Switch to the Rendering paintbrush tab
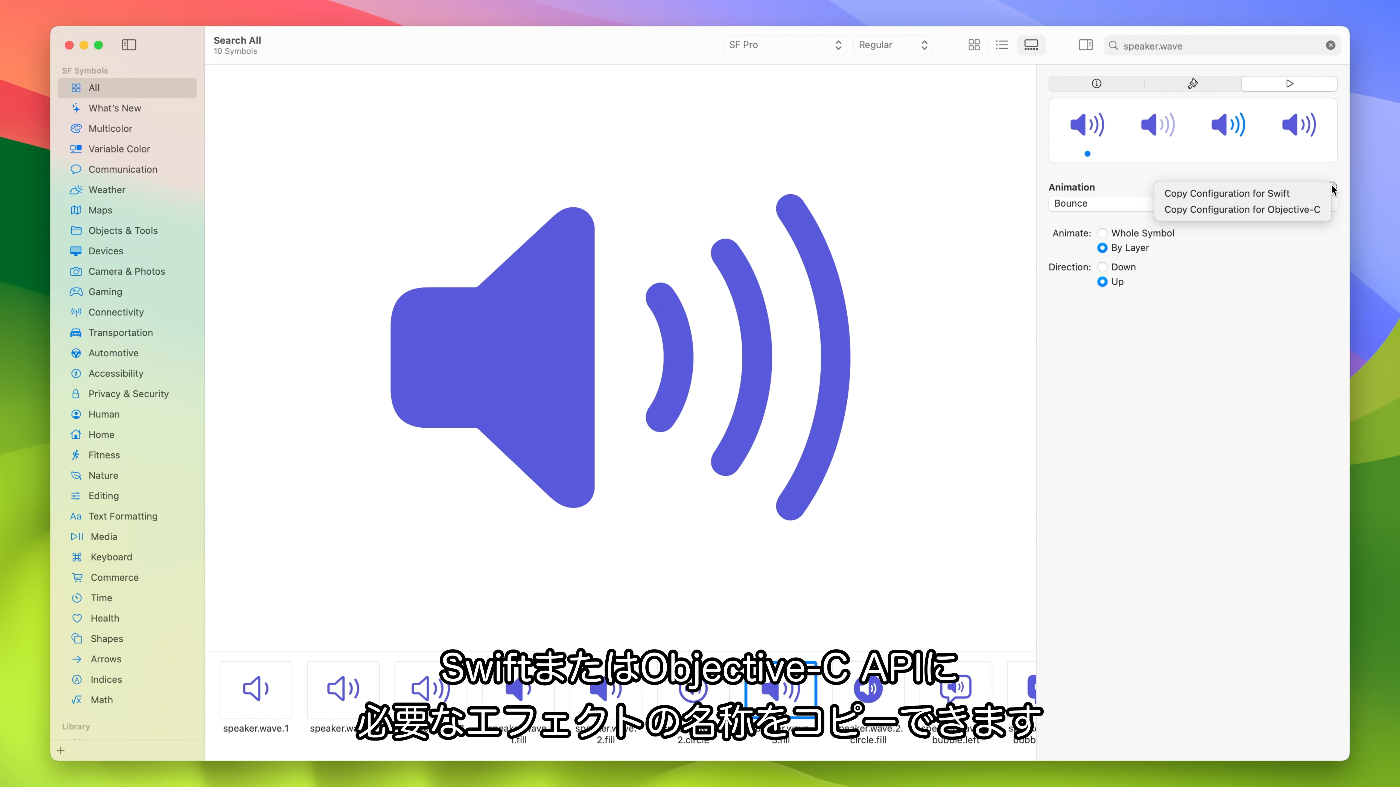This screenshot has height=787, width=1400. pyautogui.click(x=1193, y=84)
